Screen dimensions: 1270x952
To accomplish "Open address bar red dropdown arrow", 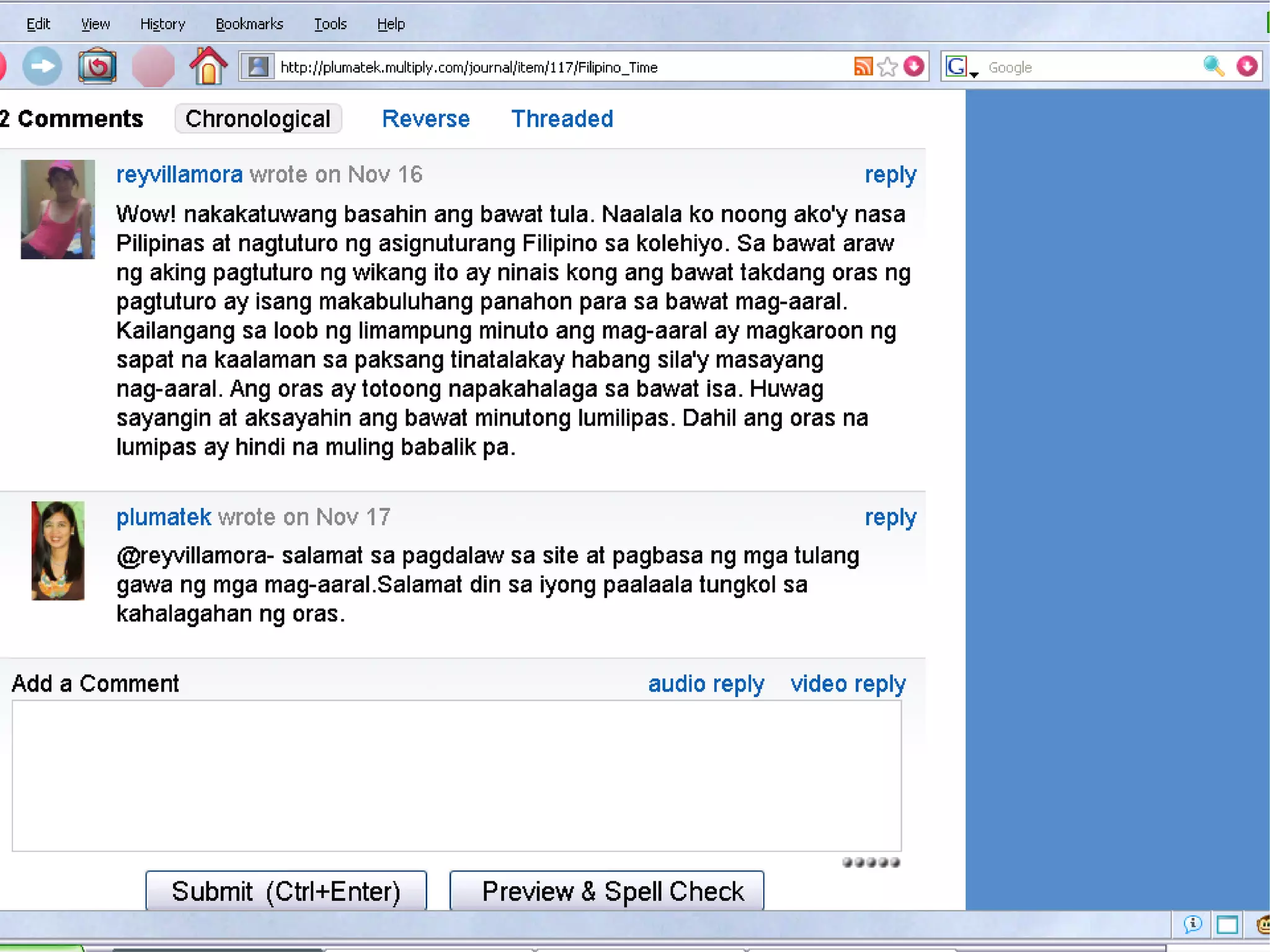I will tap(914, 66).
